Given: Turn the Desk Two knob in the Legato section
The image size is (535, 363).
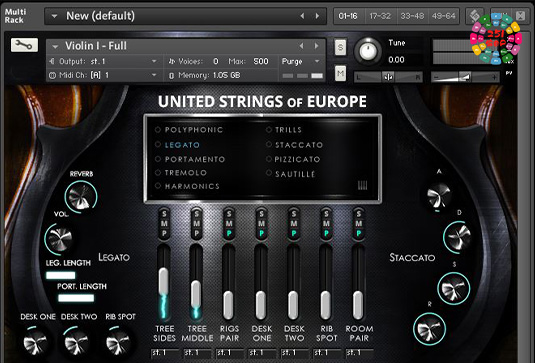Looking at the screenshot, I should click(76, 342).
